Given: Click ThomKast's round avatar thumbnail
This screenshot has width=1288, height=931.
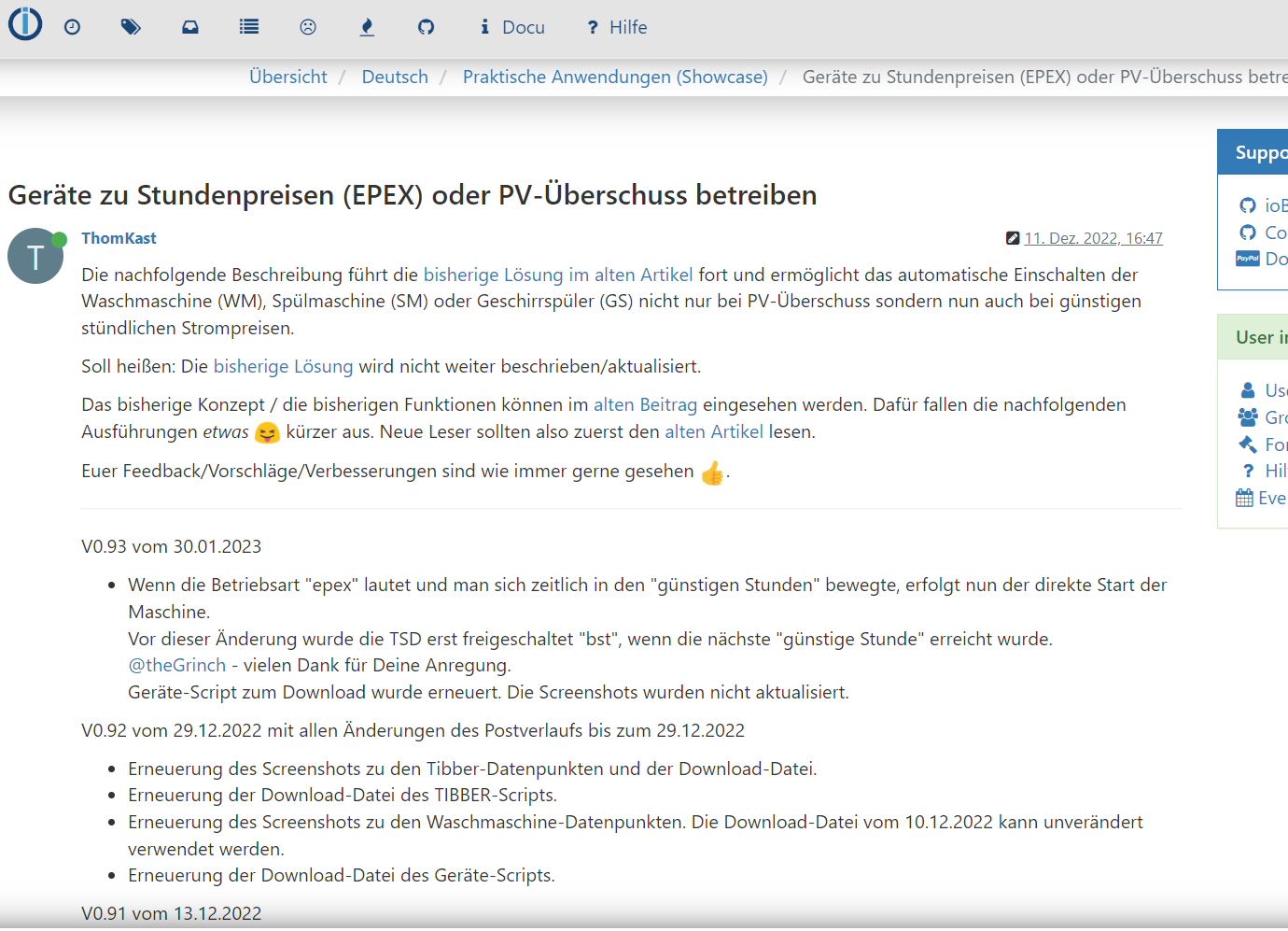Looking at the screenshot, I should (x=35, y=256).
